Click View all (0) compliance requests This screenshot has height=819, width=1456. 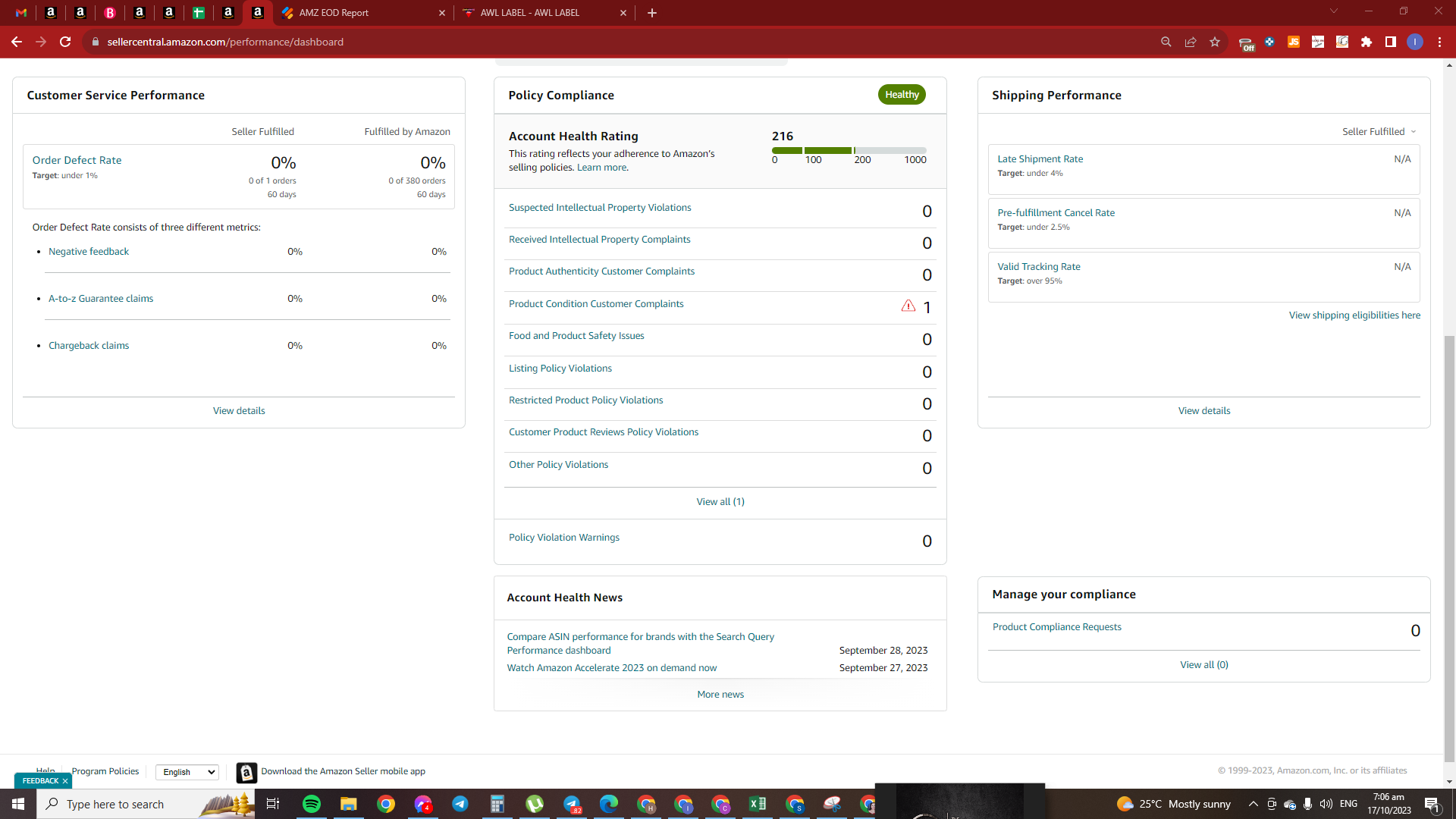coord(1204,665)
